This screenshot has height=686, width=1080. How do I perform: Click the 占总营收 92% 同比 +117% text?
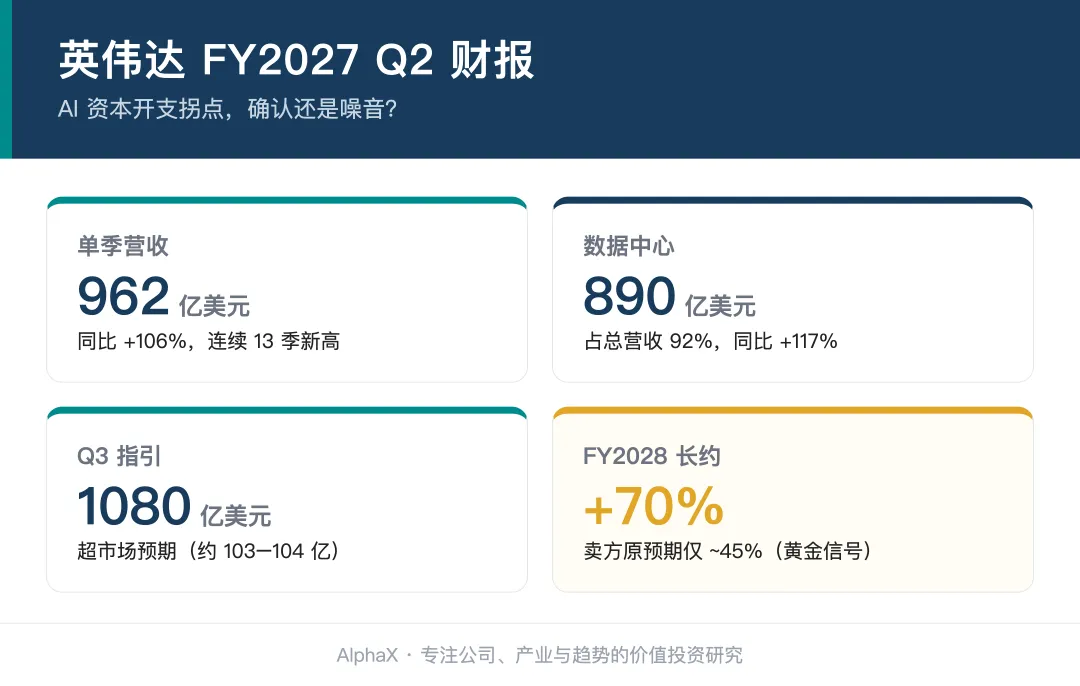click(710, 341)
